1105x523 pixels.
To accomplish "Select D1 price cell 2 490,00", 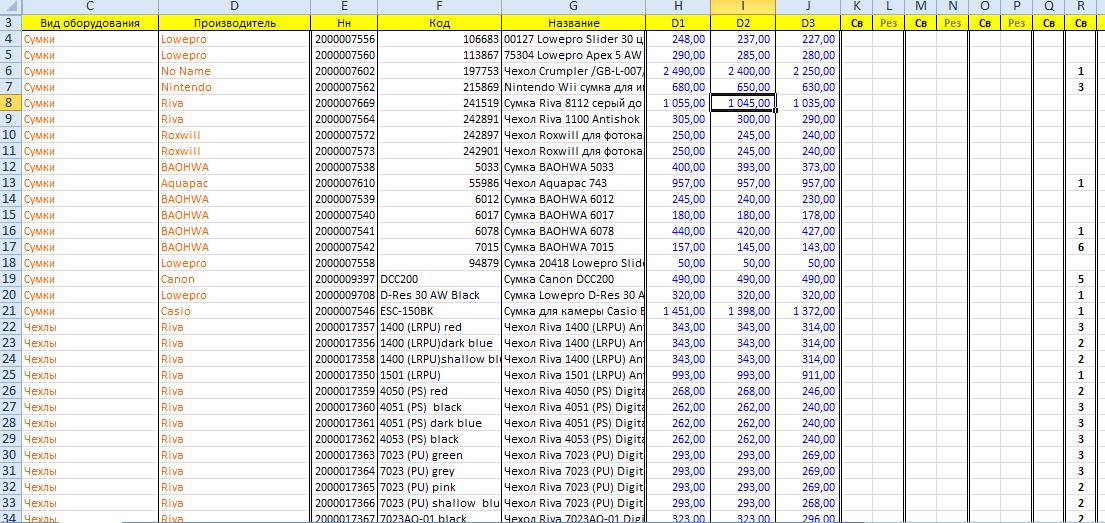I will pyautogui.click(x=677, y=71).
